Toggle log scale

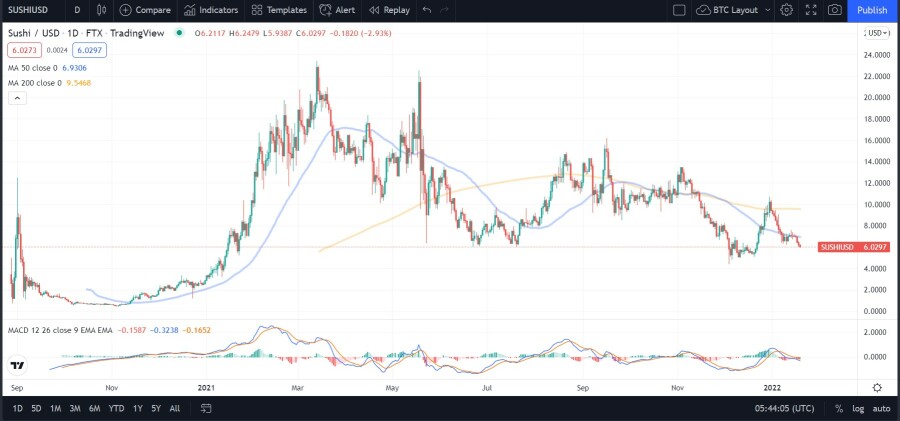pyautogui.click(x=858, y=408)
